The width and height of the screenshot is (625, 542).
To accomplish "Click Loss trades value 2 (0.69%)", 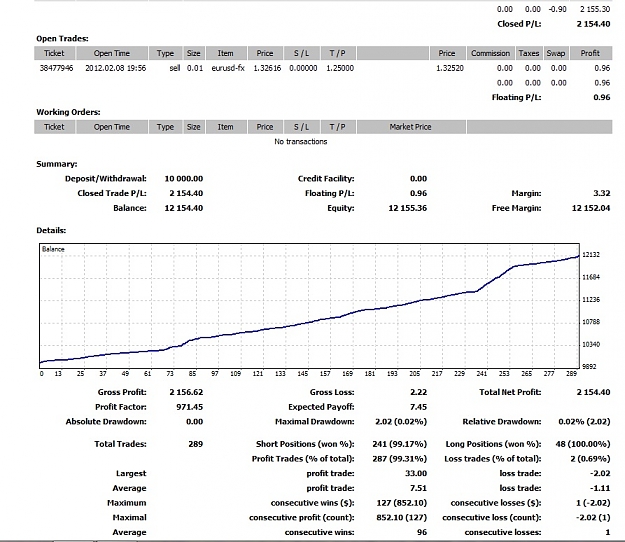I will pos(590,459).
